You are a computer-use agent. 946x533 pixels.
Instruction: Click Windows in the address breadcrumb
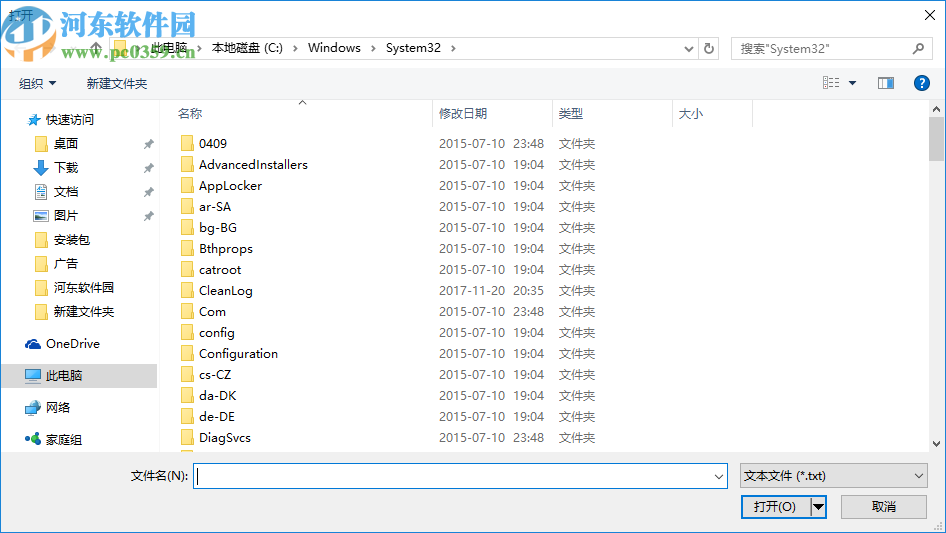[x=334, y=48]
